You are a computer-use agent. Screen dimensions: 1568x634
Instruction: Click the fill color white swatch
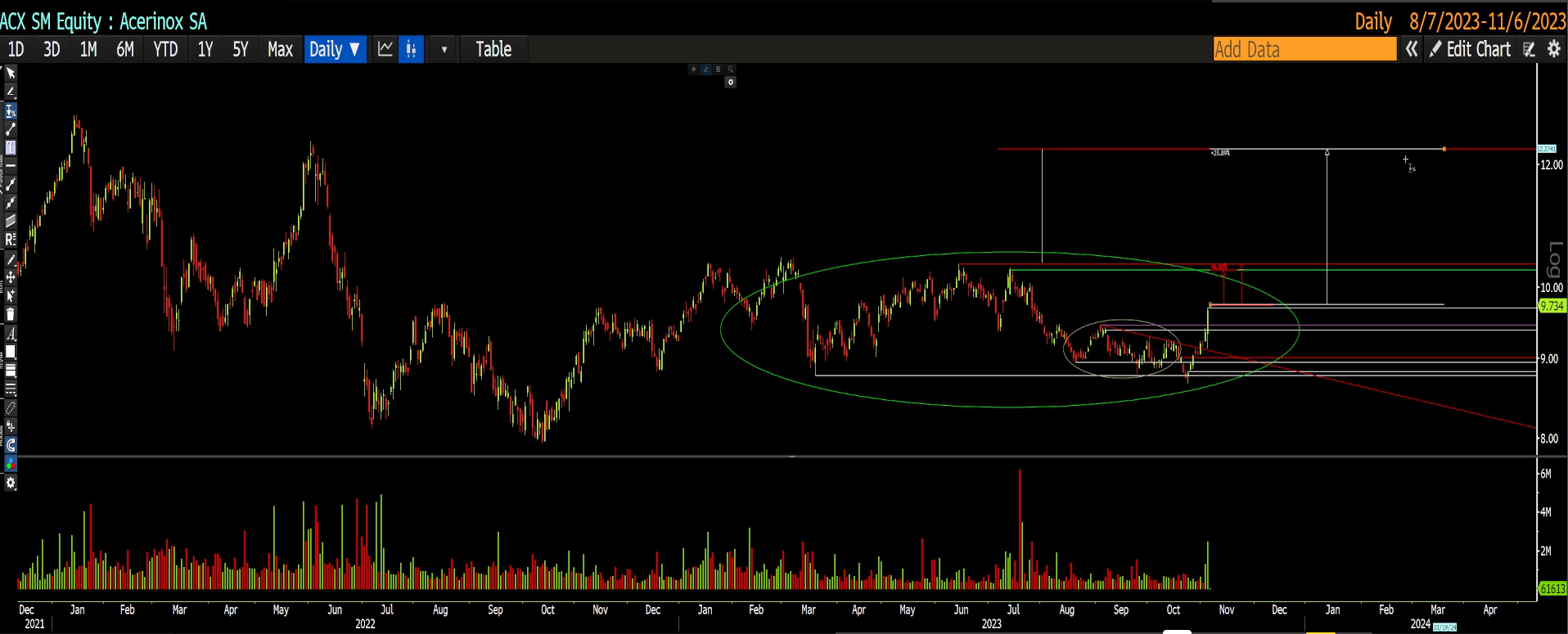click(11, 353)
